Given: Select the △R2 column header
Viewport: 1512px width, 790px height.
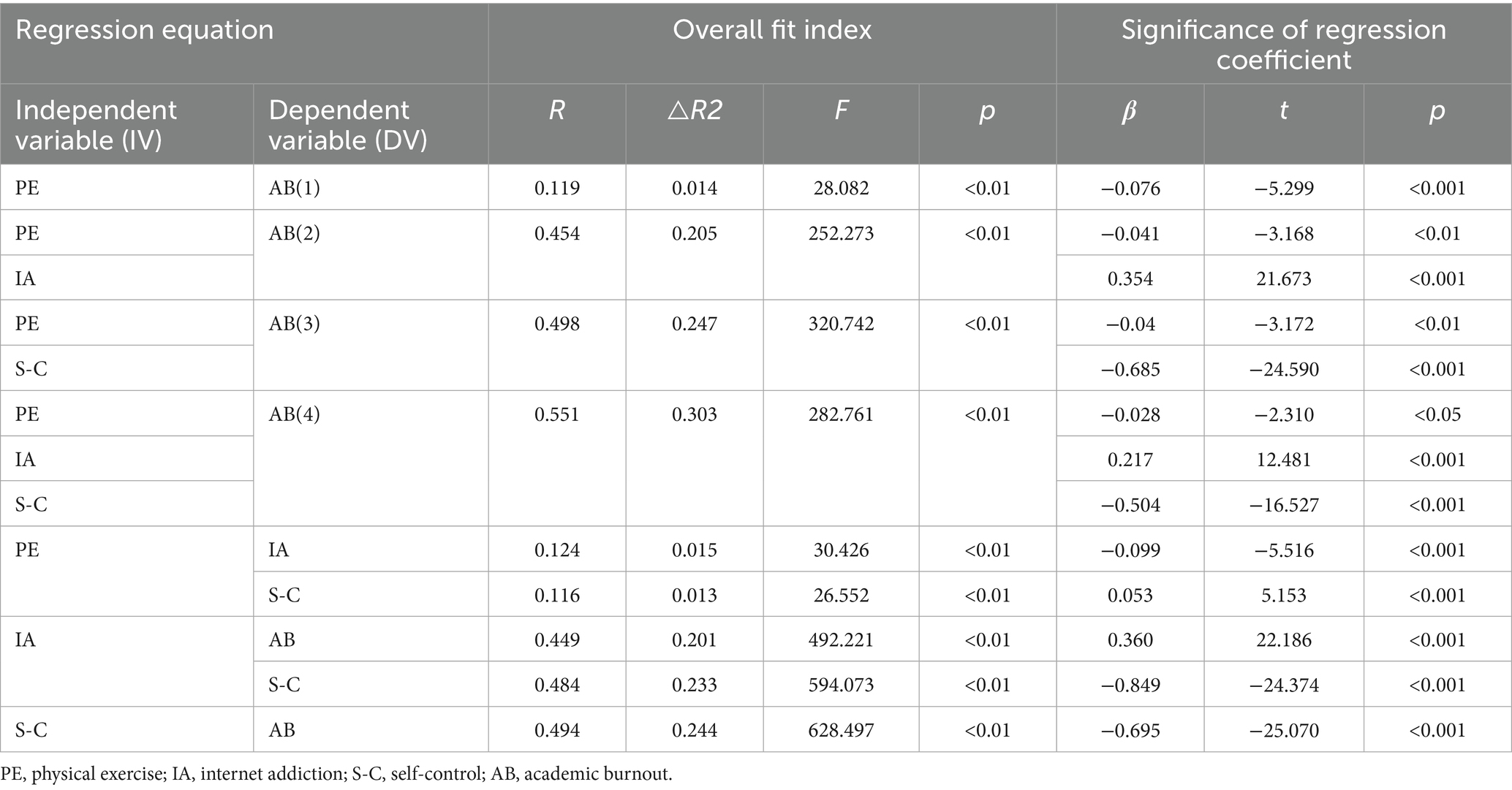Looking at the screenshot, I should pos(695,110).
